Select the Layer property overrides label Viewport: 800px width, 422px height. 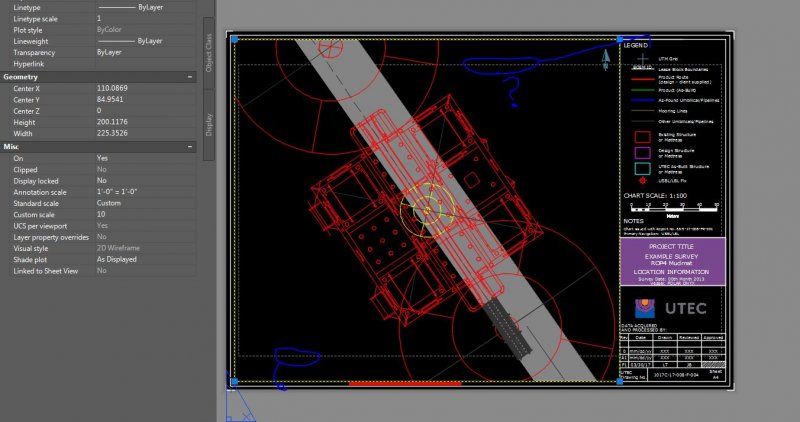point(51,237)
